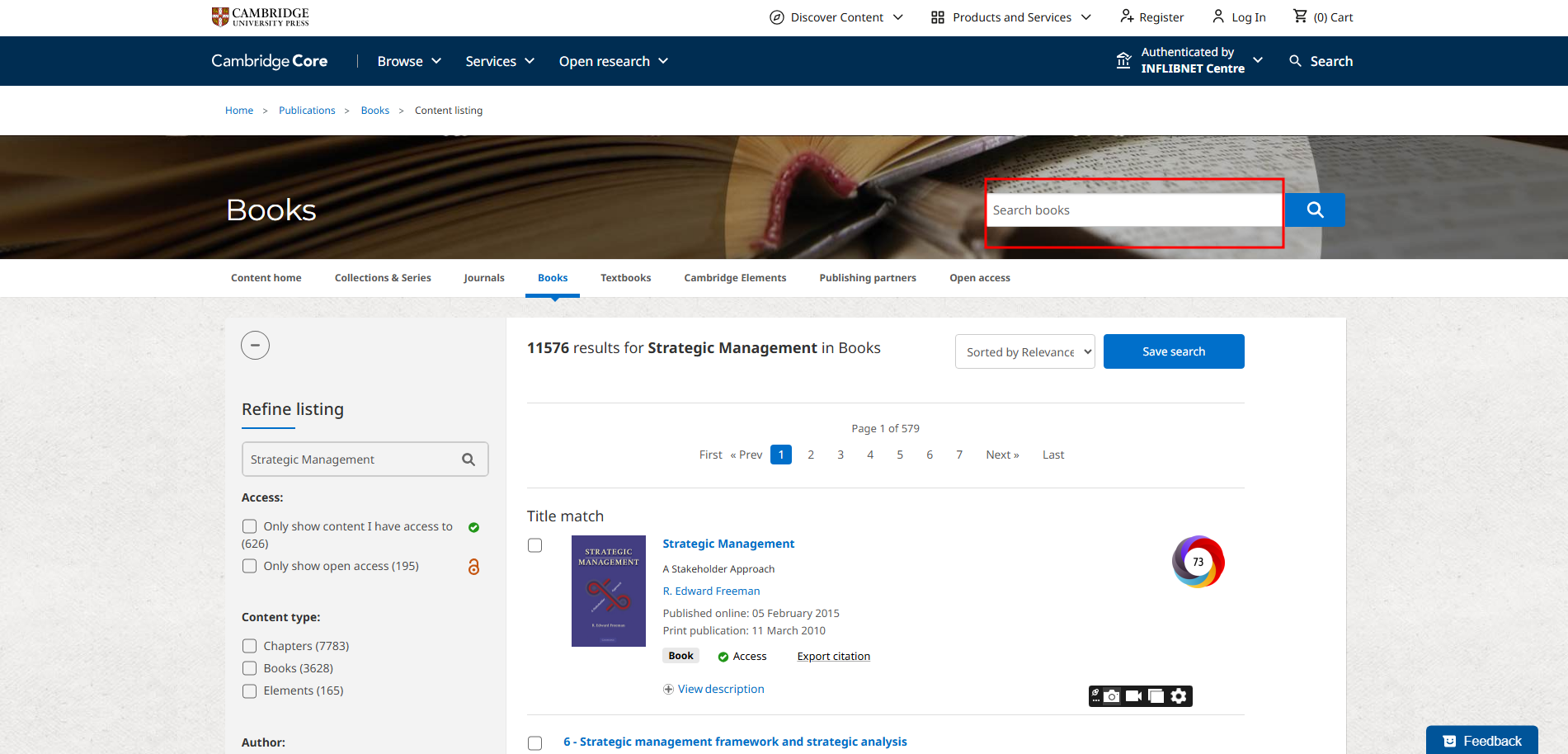Open the gear settings icon in capture toolbar
The width and height of the screenshot is (1568, 754).
coord(1179,696)
